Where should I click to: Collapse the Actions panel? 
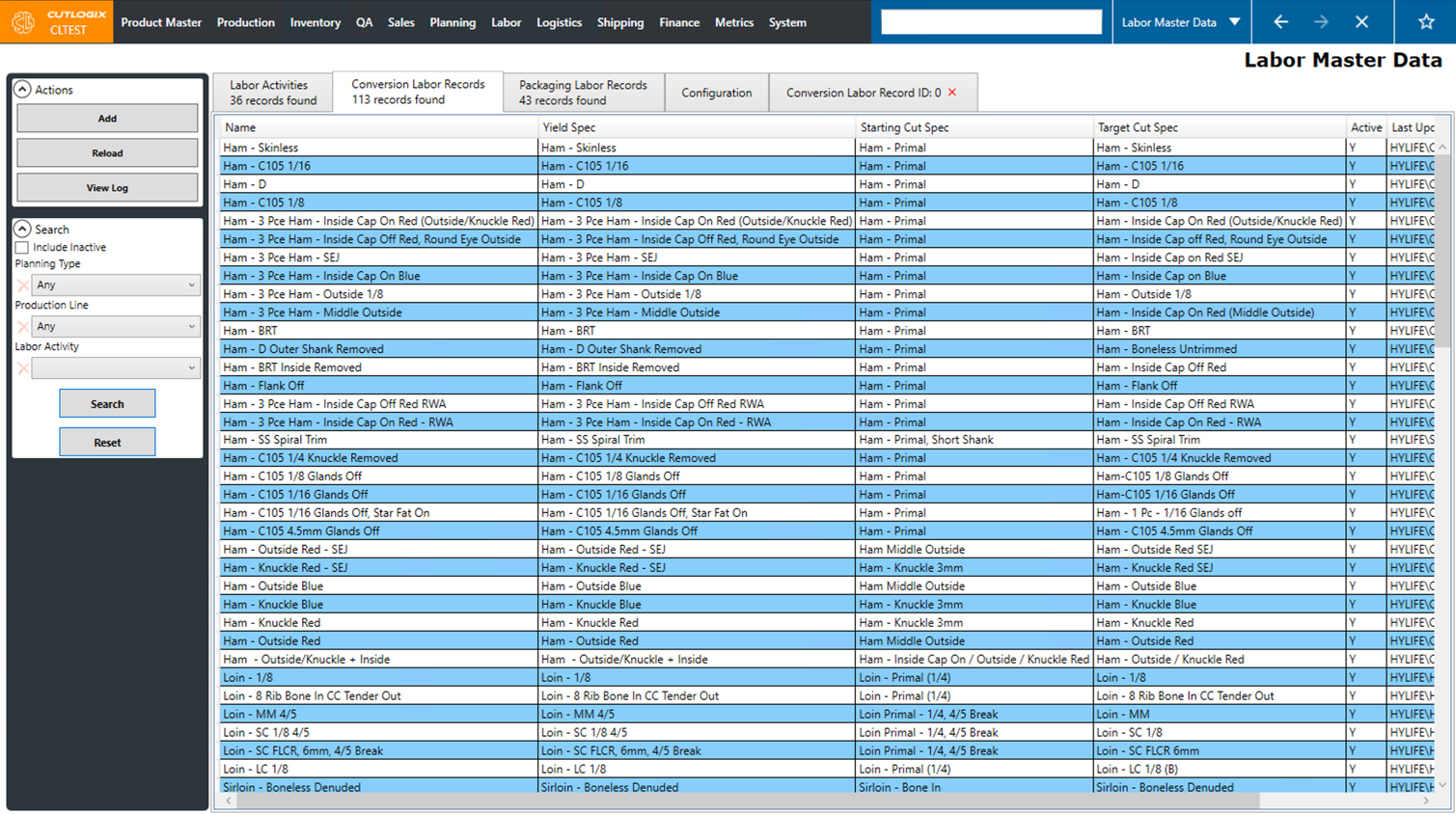[22, 89]
